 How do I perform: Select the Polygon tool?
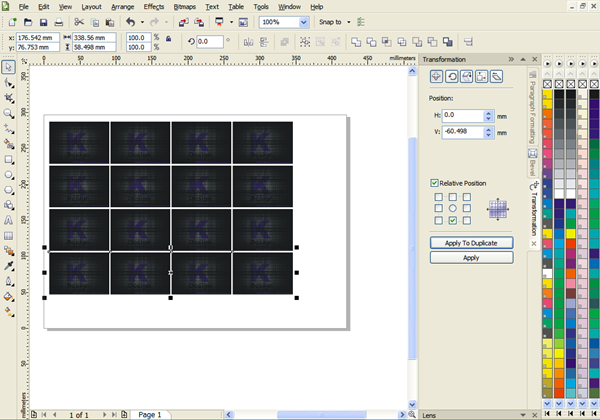click(x=8, y=190)
